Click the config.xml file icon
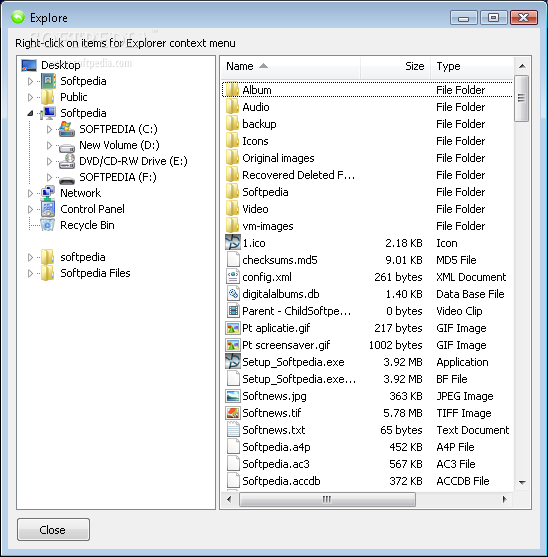The image size is (548, 557). click(233, 277)
